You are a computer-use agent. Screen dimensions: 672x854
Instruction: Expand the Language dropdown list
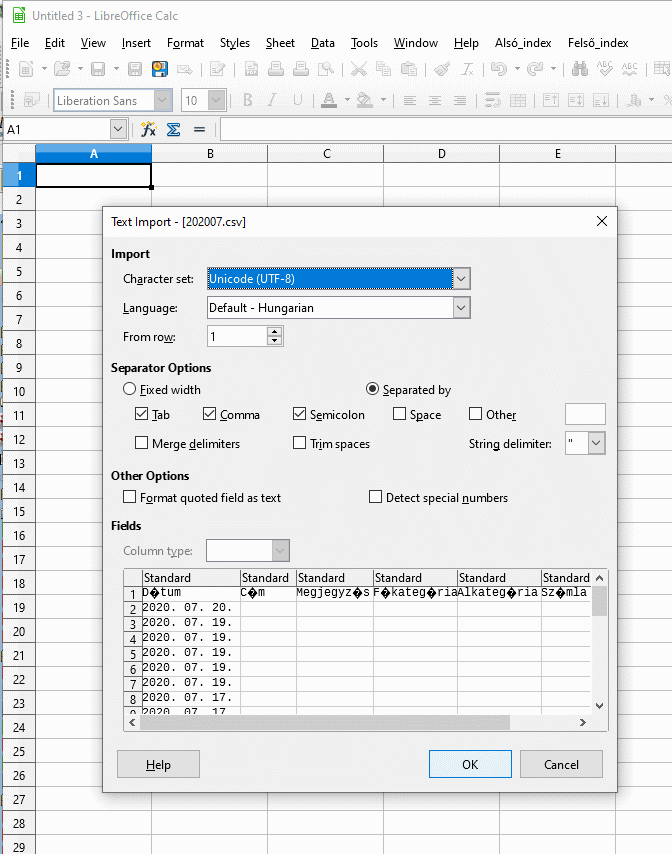pyautogui.click(x=461, y=308)
